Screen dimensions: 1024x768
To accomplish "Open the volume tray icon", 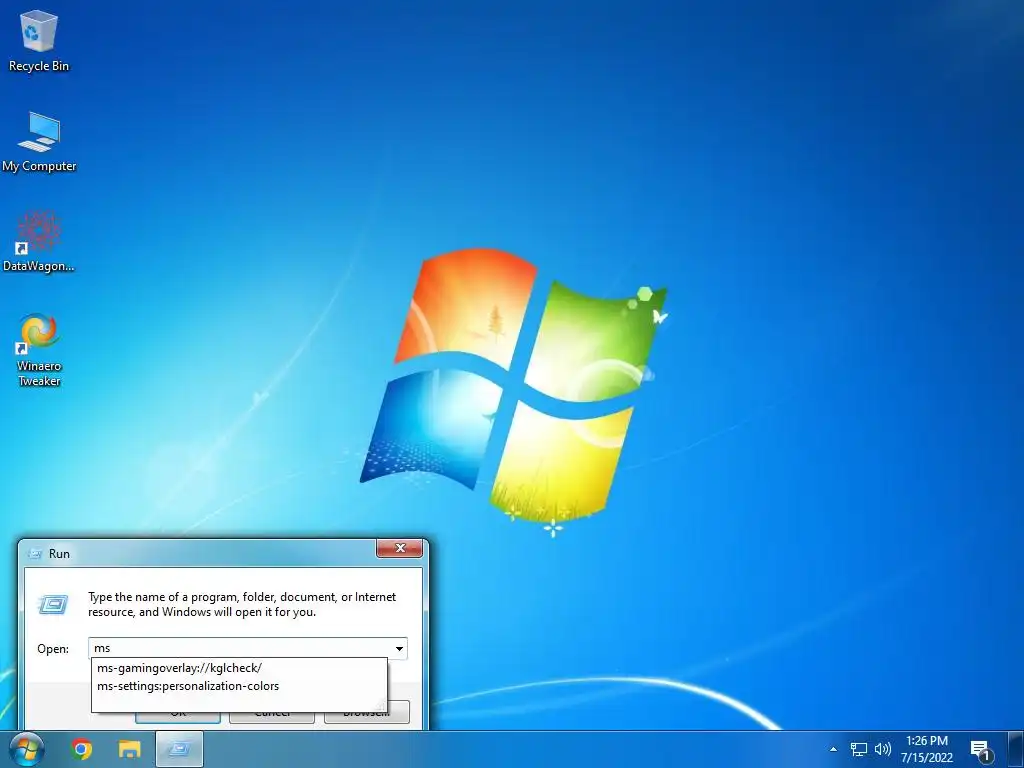I will point(883,749).
